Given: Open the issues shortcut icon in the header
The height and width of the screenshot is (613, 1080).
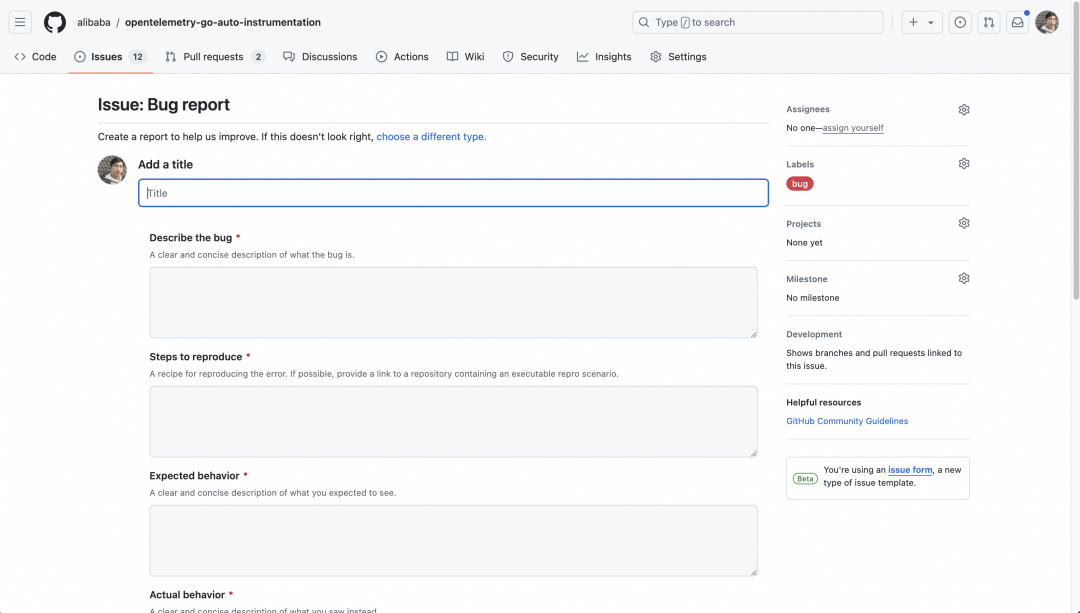Looking at the screenshot, I should pyautogui.click(x=959, y=22).
